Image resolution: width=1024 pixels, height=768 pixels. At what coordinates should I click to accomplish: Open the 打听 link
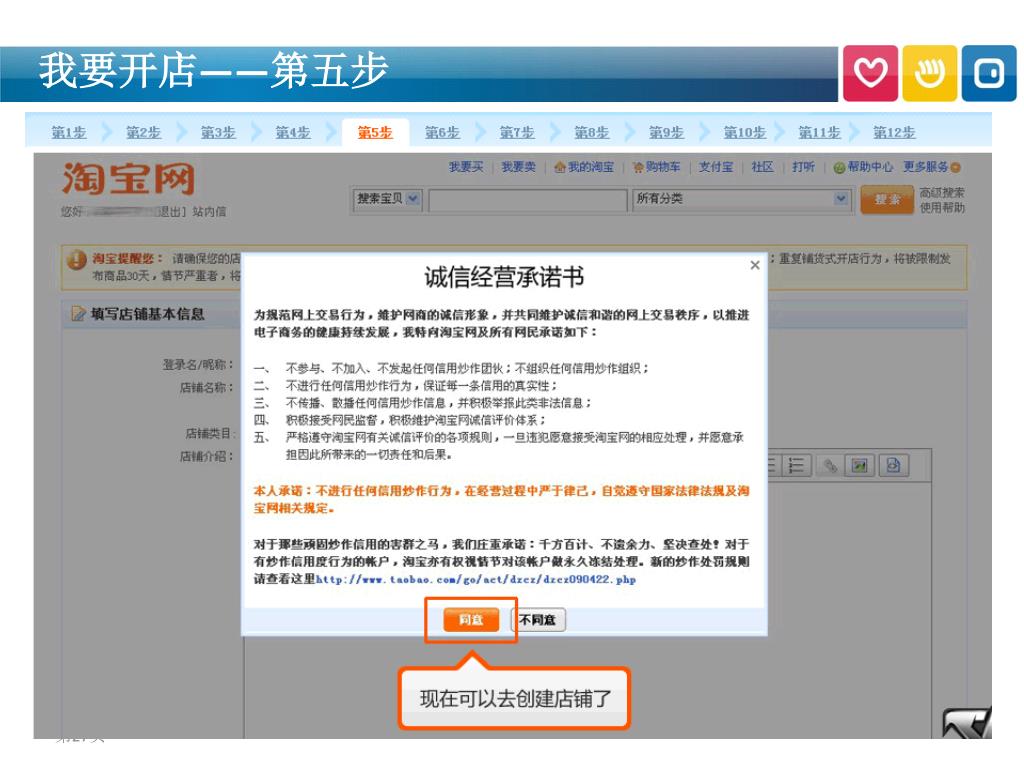pyautogui.click(x=803, y=167)
